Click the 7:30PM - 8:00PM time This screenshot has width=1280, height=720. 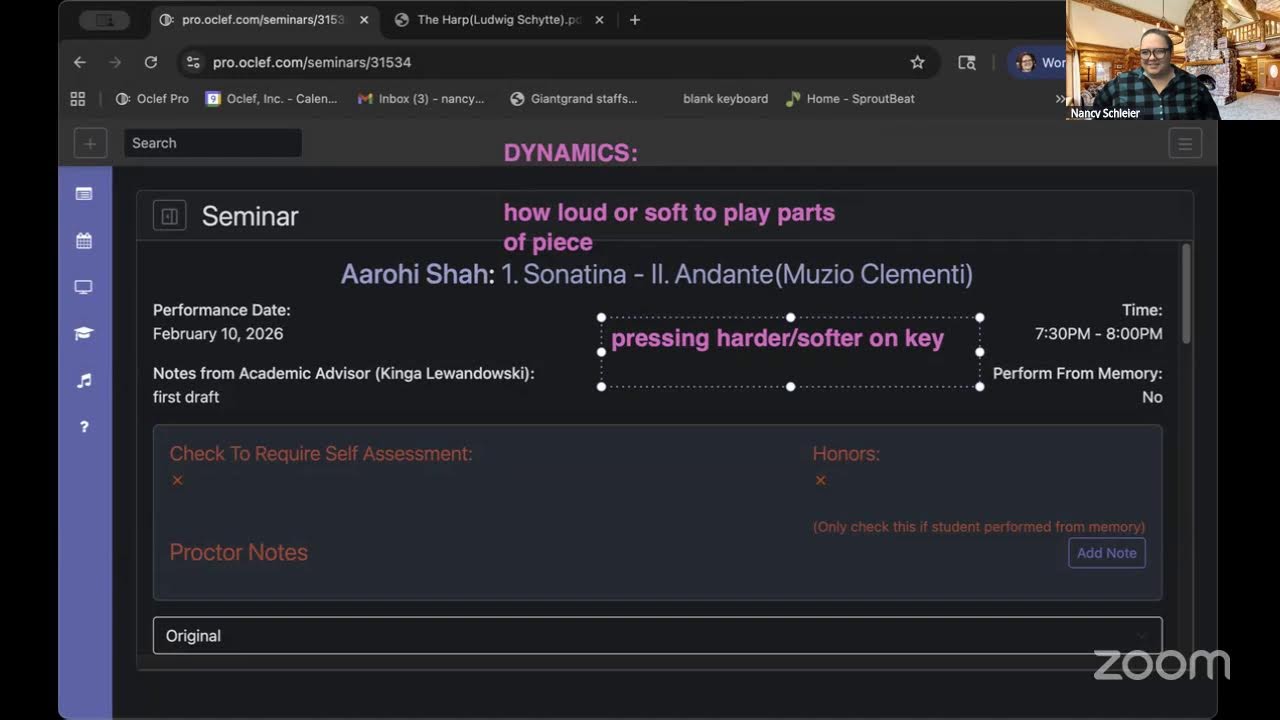[x=1098, y=334]
